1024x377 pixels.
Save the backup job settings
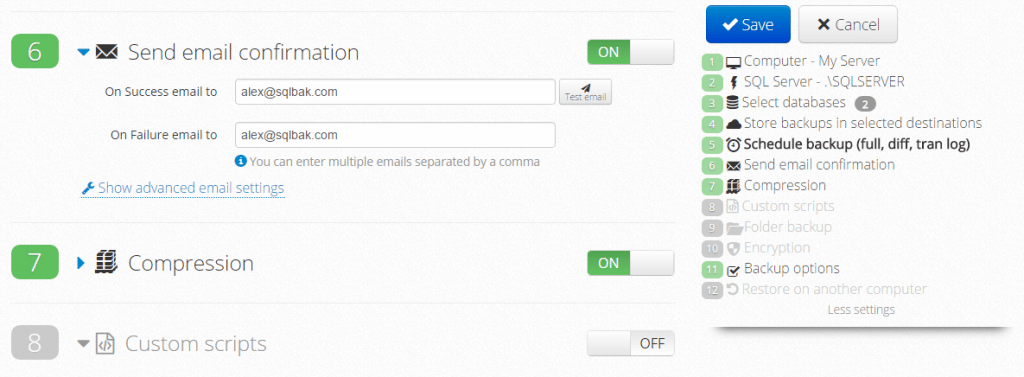748,25
